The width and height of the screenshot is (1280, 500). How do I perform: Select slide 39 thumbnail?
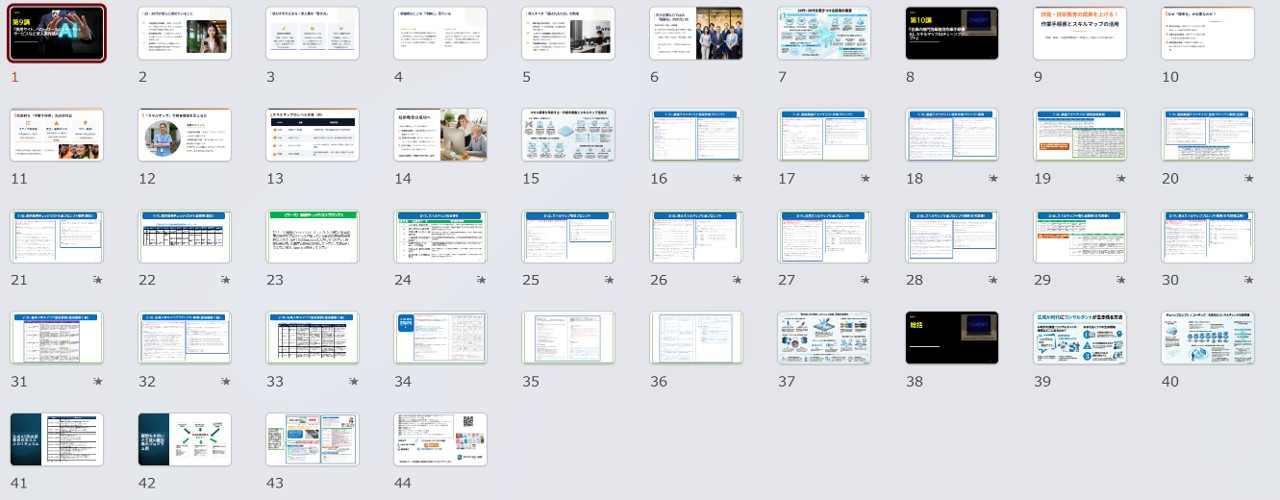click(1081, 338)
